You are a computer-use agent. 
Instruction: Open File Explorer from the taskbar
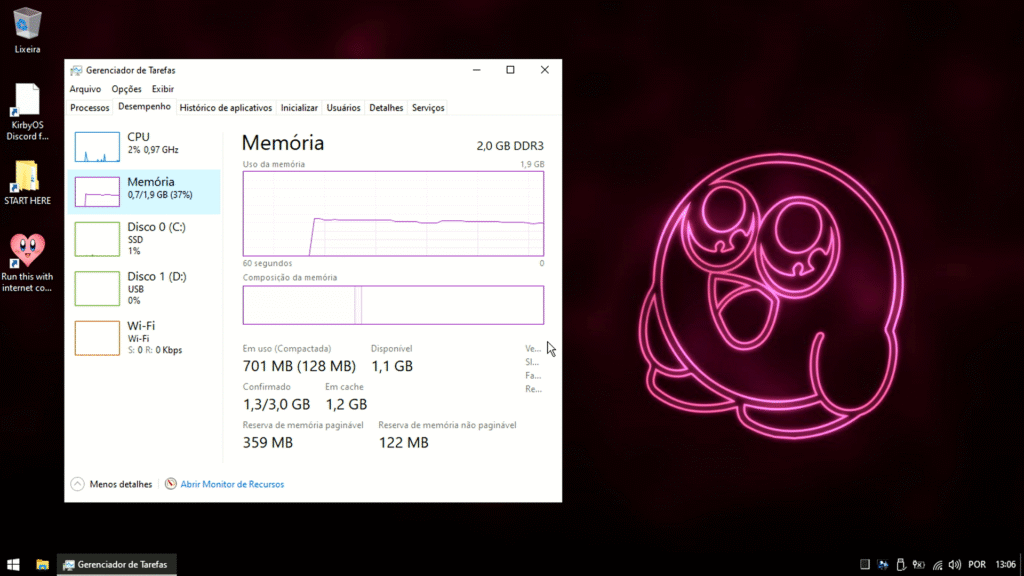pos(42,564)
